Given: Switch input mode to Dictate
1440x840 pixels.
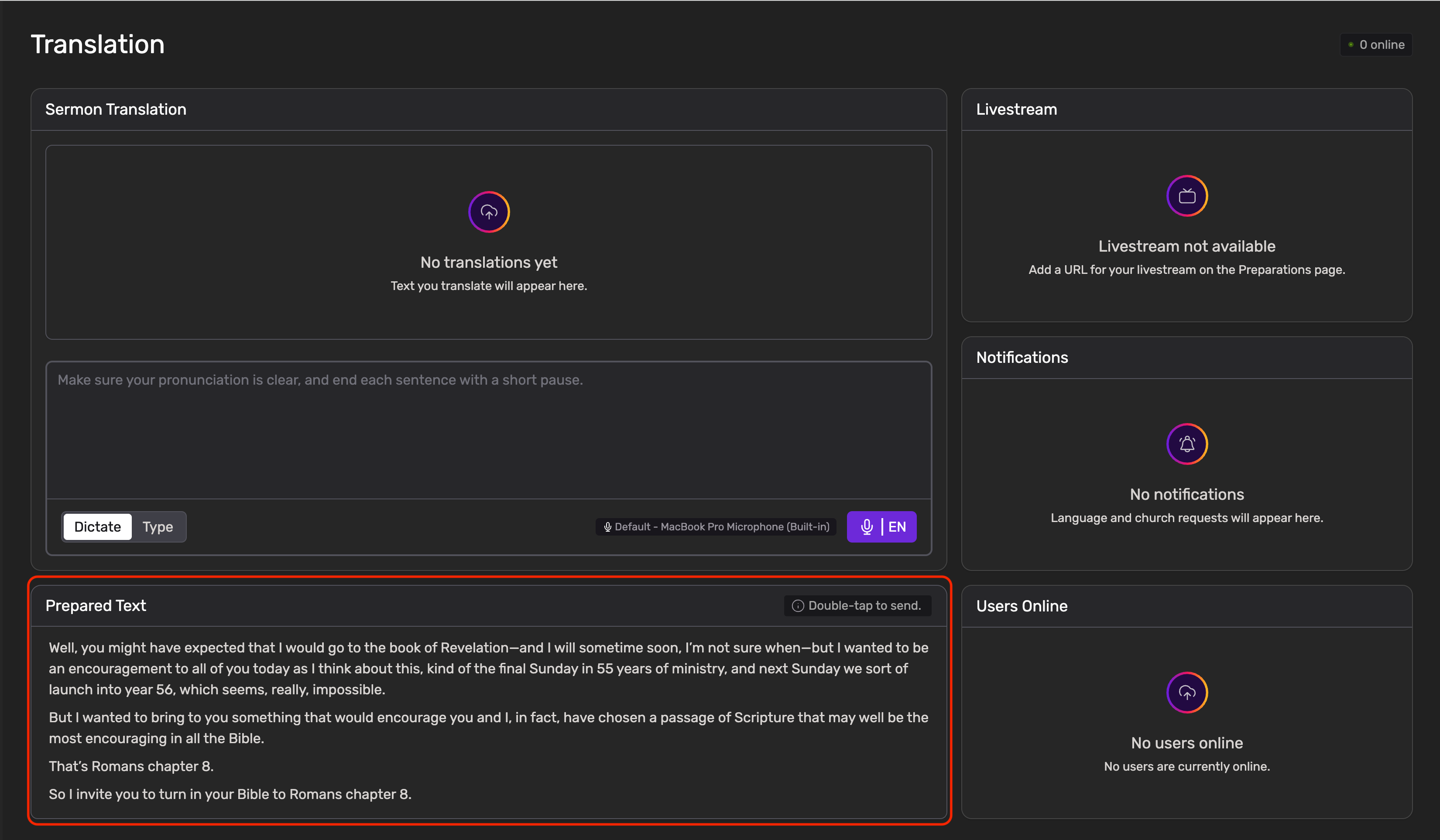Looking at the screenshot, I should click(x=98, y=526).
